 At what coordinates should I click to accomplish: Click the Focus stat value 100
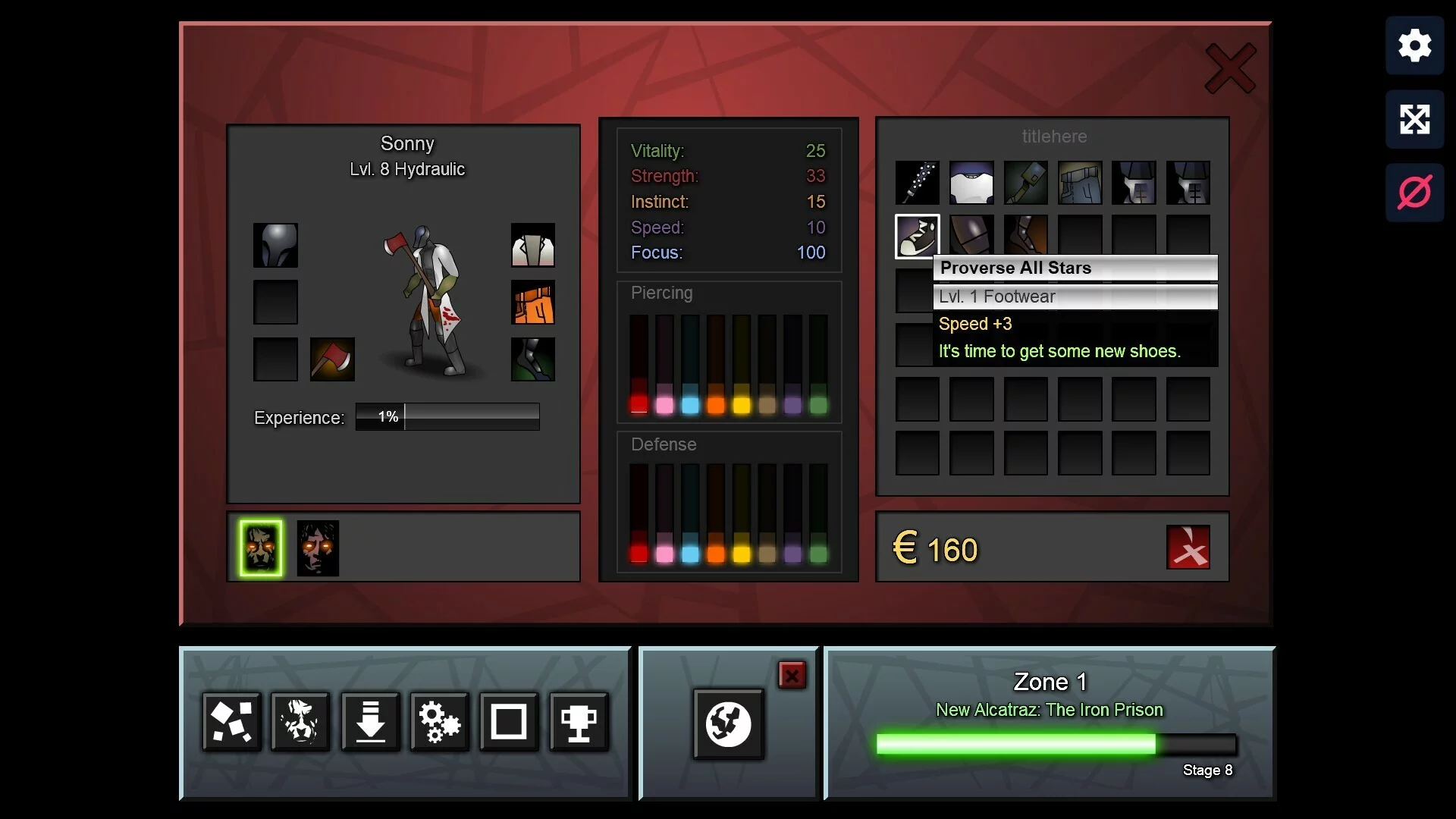[x=811, y=253]
